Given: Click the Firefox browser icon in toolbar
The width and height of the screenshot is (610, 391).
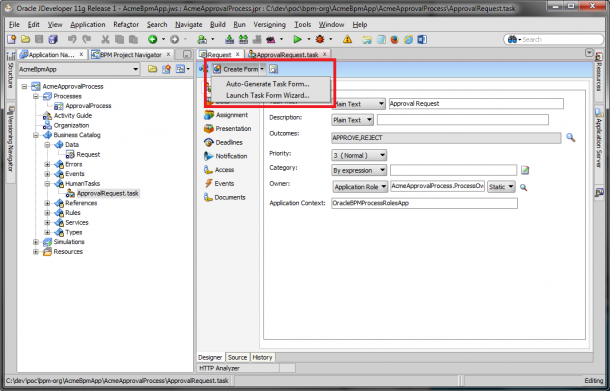Looking at the screenshot, I should point(394,39).
